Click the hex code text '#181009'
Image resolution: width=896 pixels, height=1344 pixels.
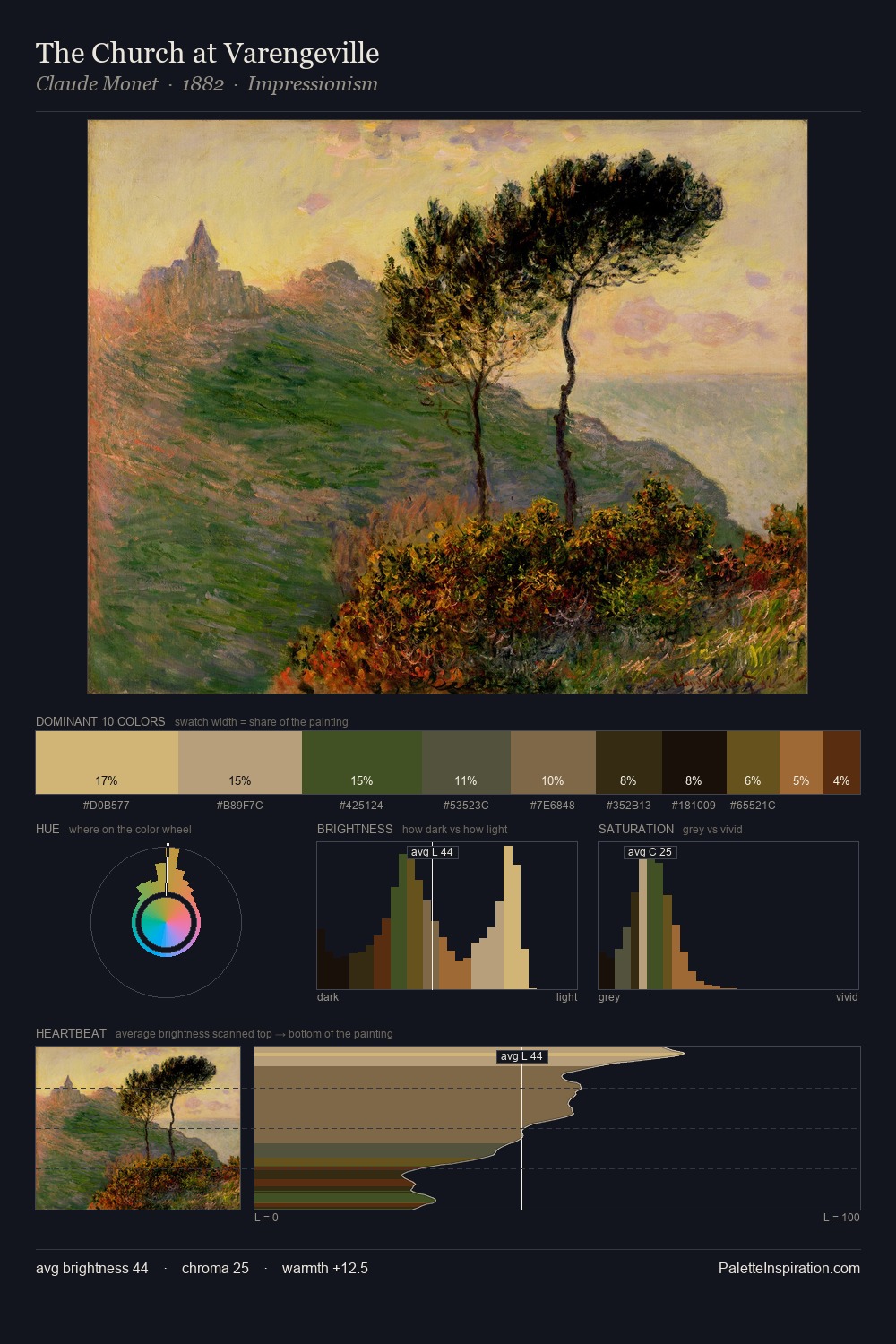click(694, 805)
